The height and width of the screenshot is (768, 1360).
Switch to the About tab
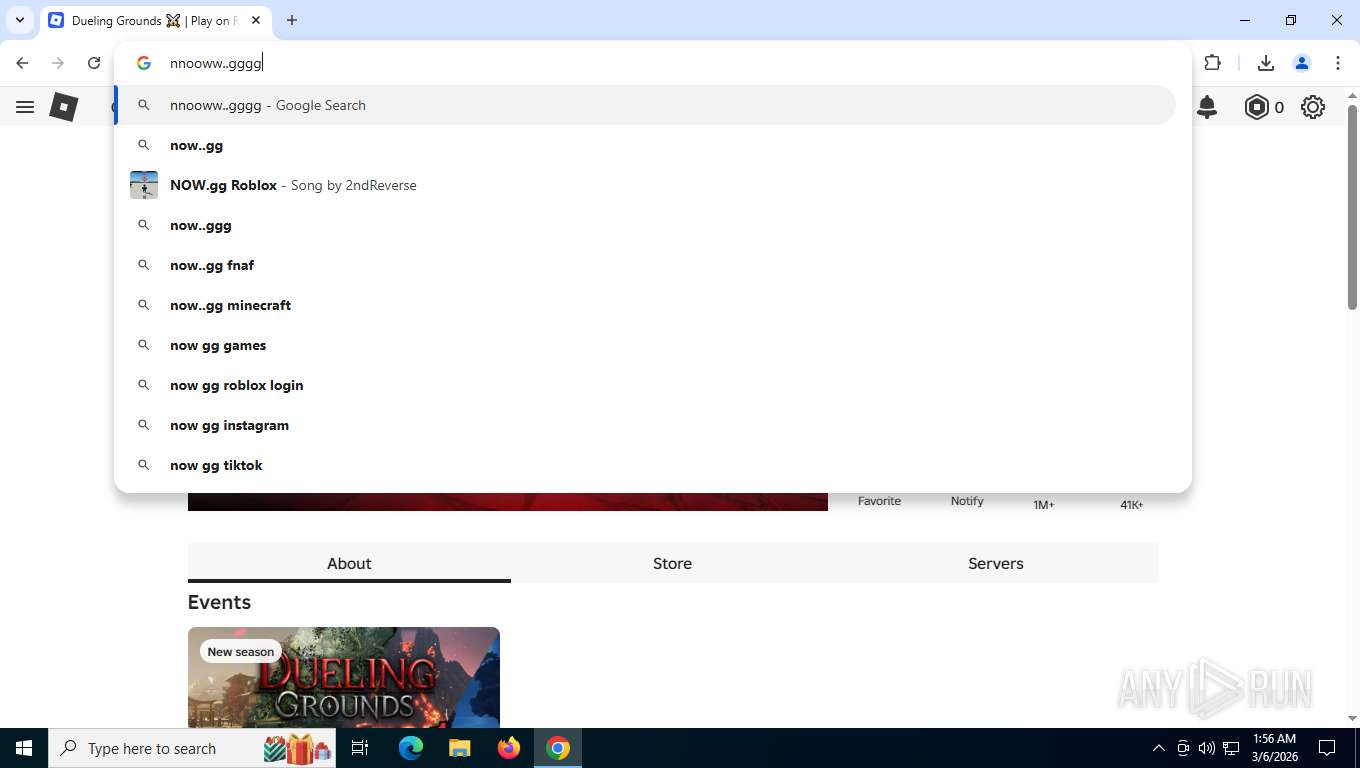tap(349, 563)
